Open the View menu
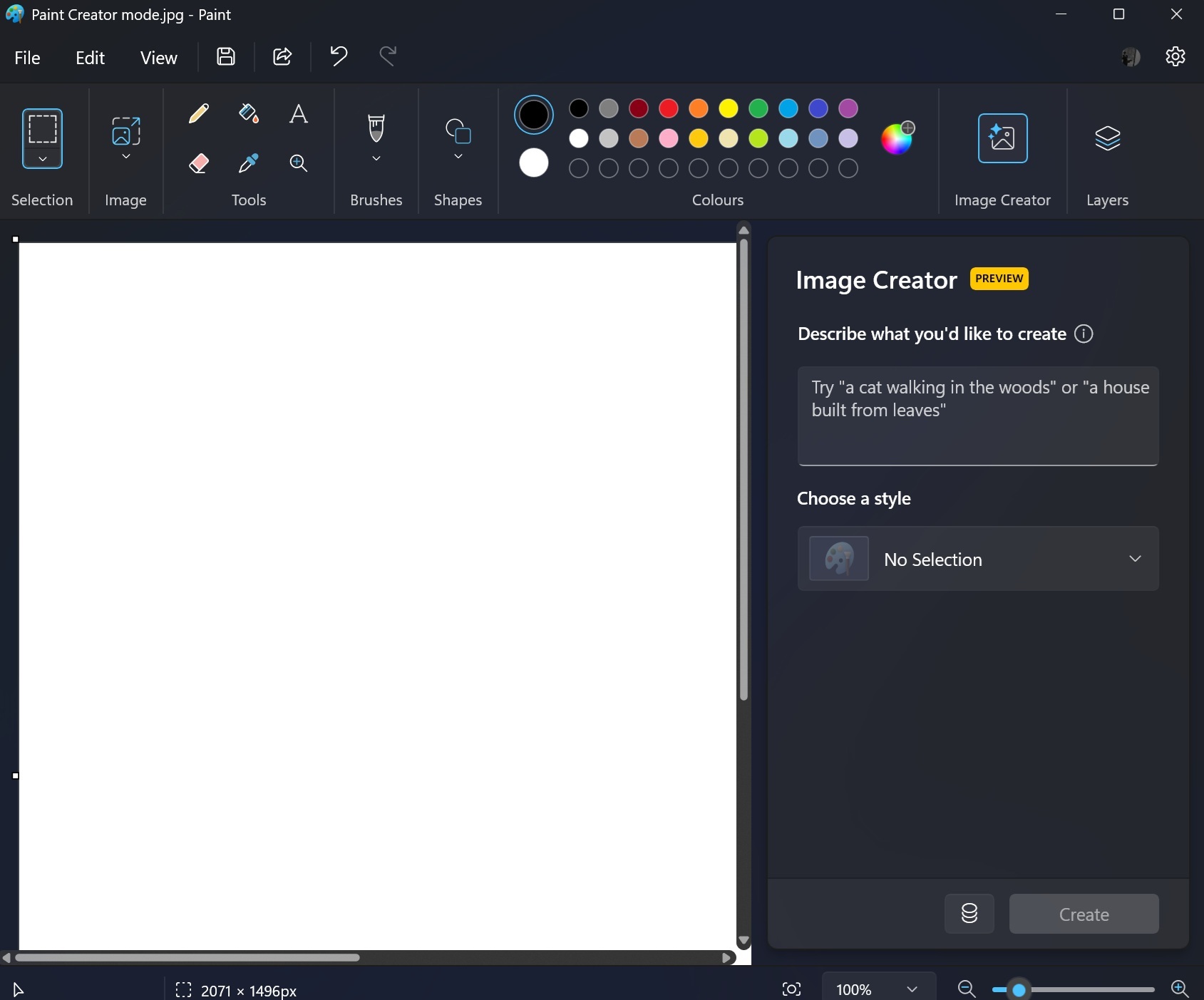This screenshot has width=1204, height=1000. point(158,57)
